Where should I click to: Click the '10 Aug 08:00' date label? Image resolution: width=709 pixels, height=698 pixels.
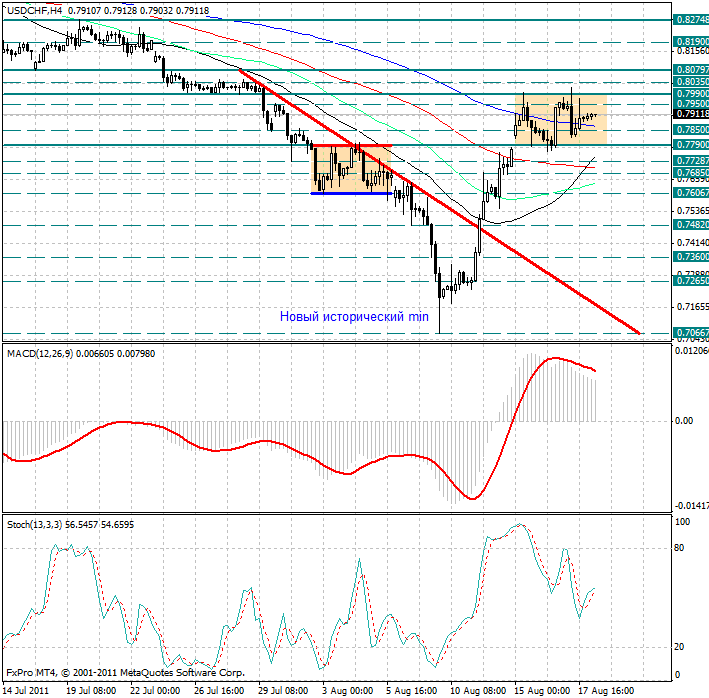pos(478,691)
